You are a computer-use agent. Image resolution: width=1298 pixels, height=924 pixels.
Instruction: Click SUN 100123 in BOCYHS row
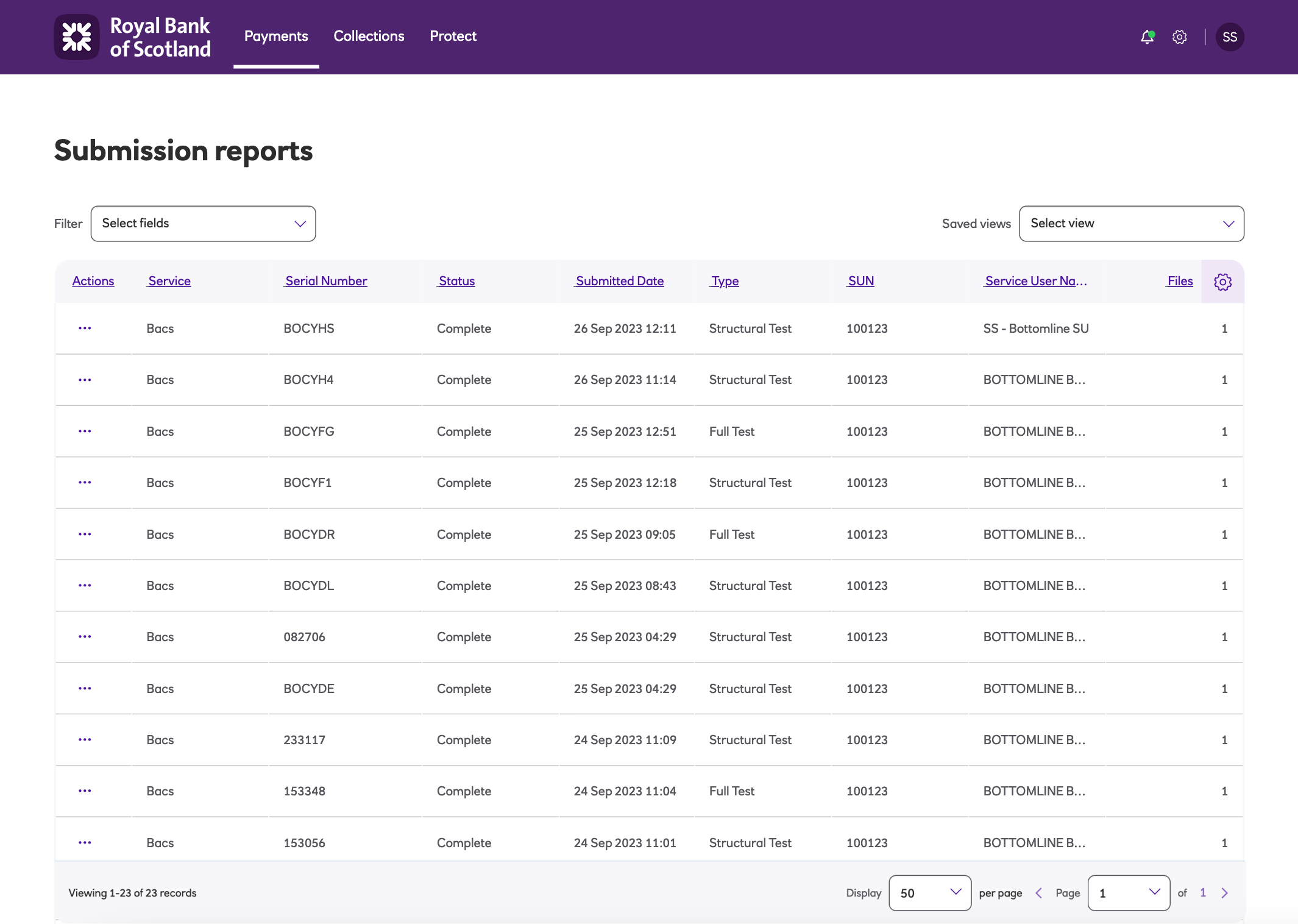(x=867, y=329)
